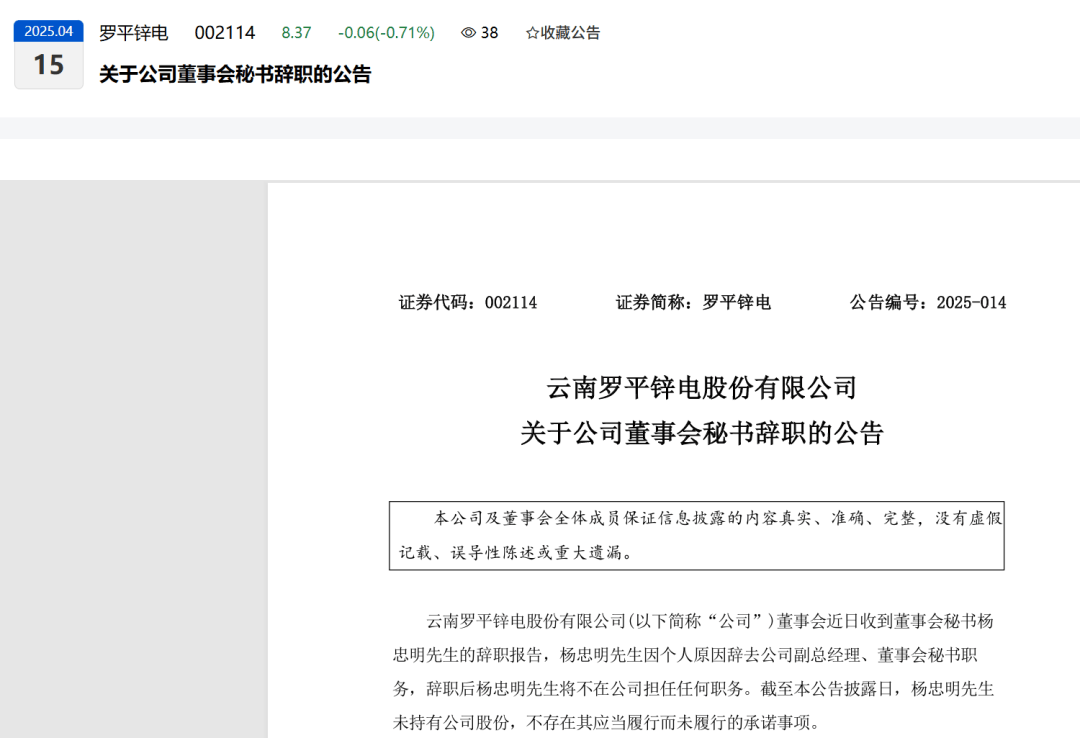Click the eye view-count icon
This screenshot has height=738, width=1080.
tap(468, 33)
